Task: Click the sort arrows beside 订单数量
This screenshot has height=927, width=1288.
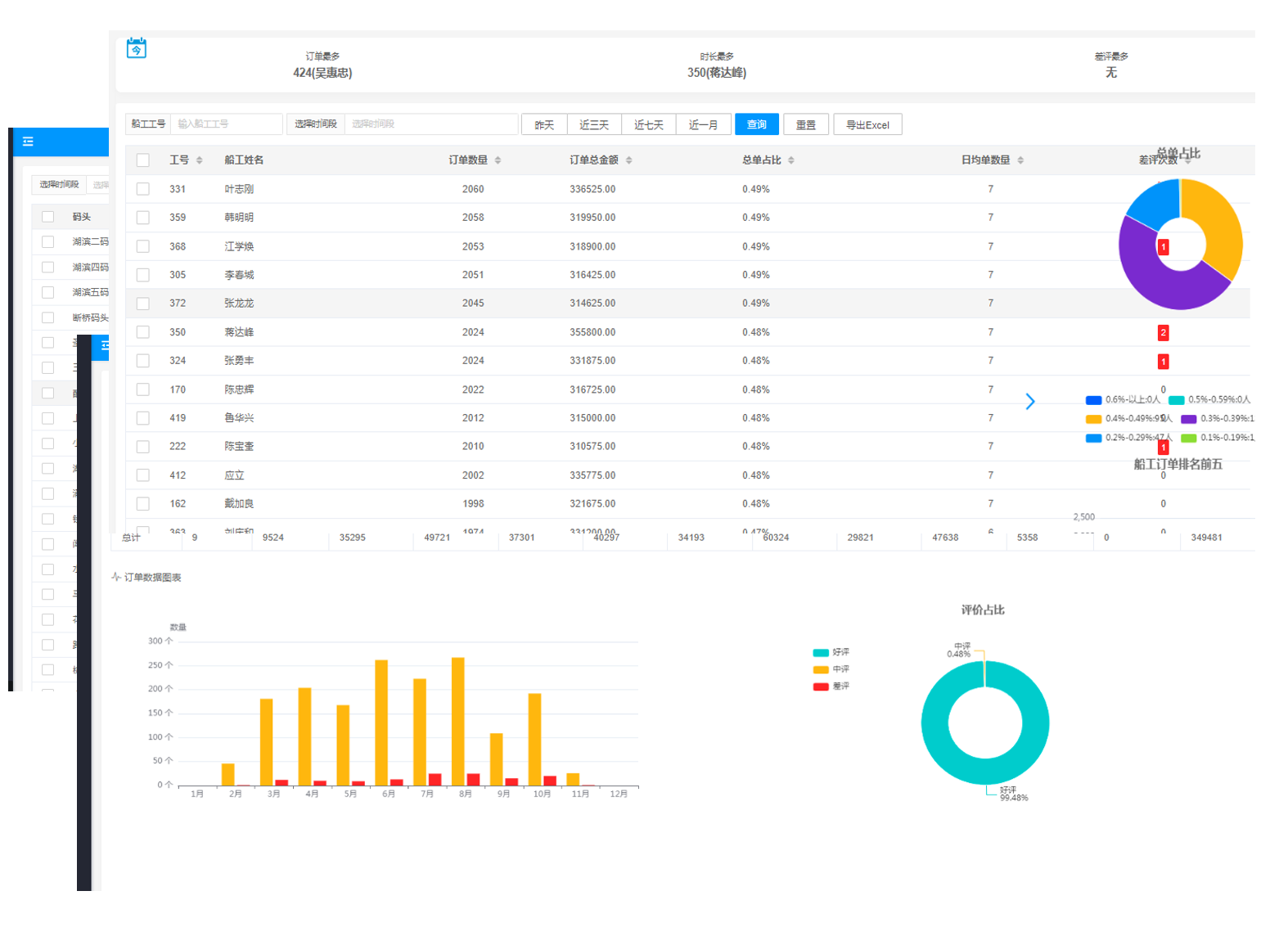Action: click(x=498, y=160)
